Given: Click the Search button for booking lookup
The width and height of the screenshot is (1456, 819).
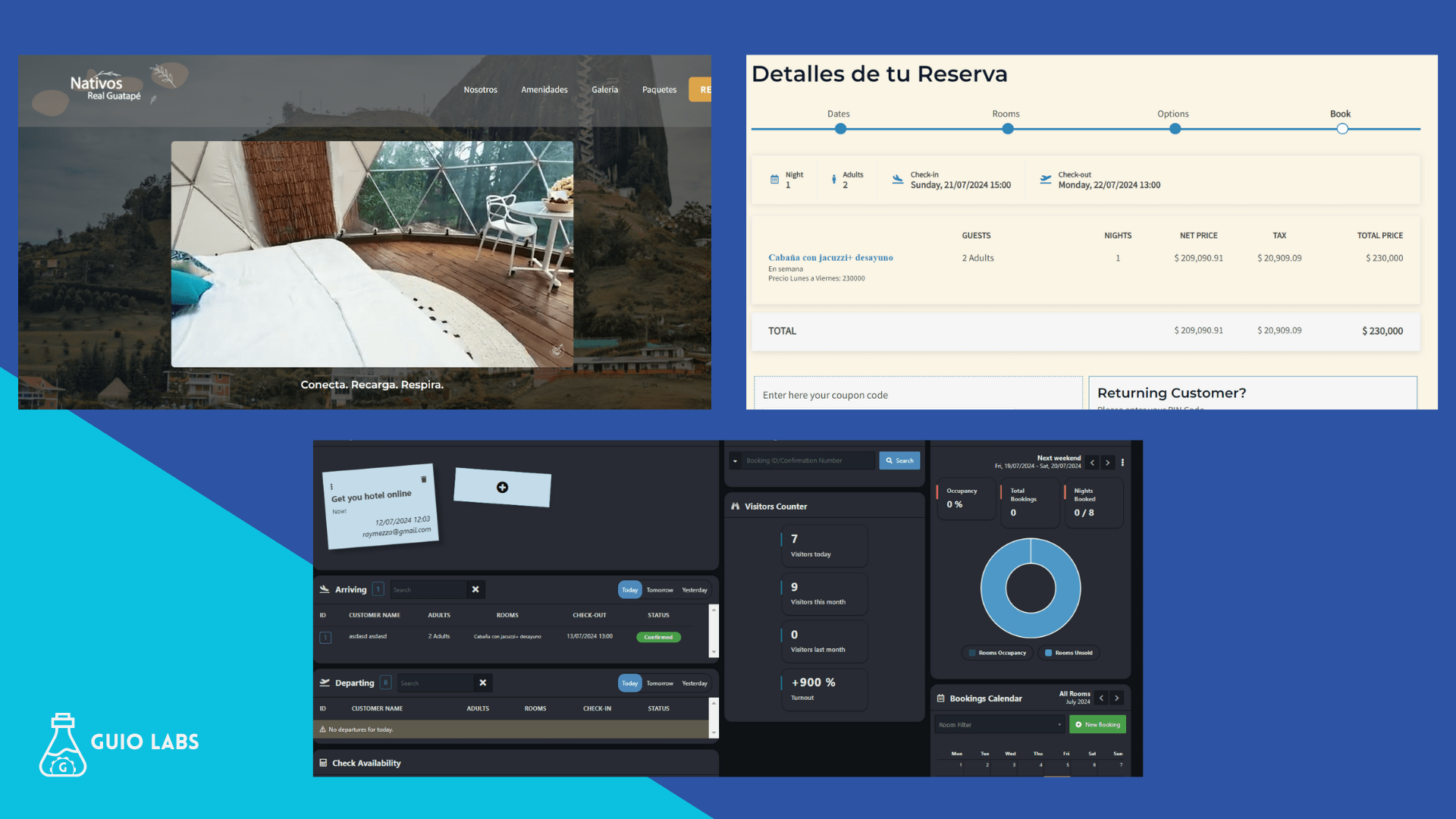Looking at the screenshot, I should pyautogui.click(x=899, y=461).
